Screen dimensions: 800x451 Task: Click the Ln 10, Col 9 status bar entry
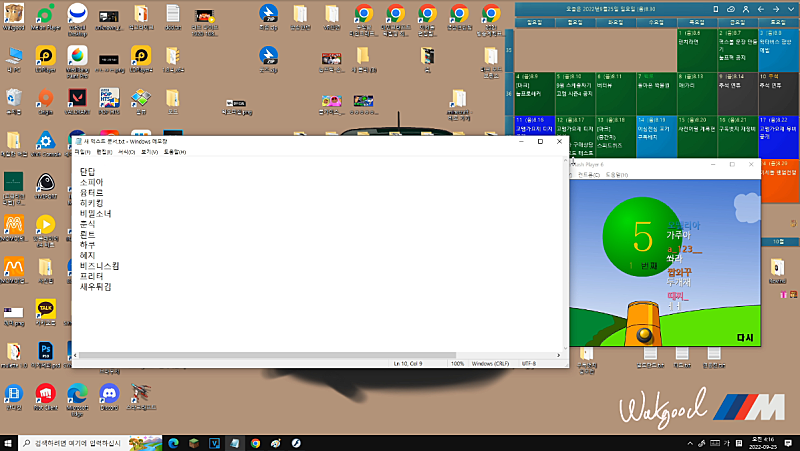coord(408,363)
